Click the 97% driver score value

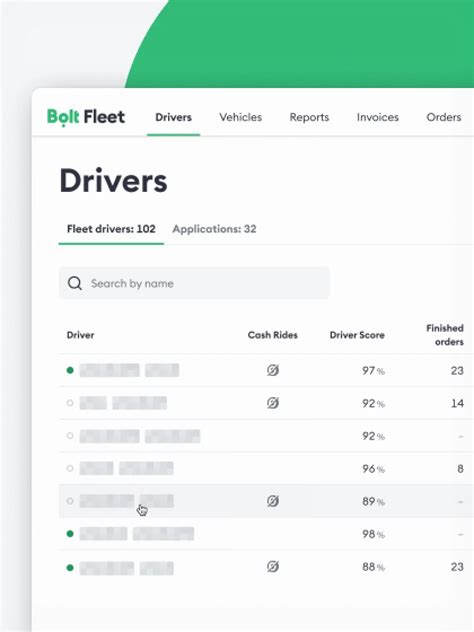pyautogui.click(x=373, y=370)
